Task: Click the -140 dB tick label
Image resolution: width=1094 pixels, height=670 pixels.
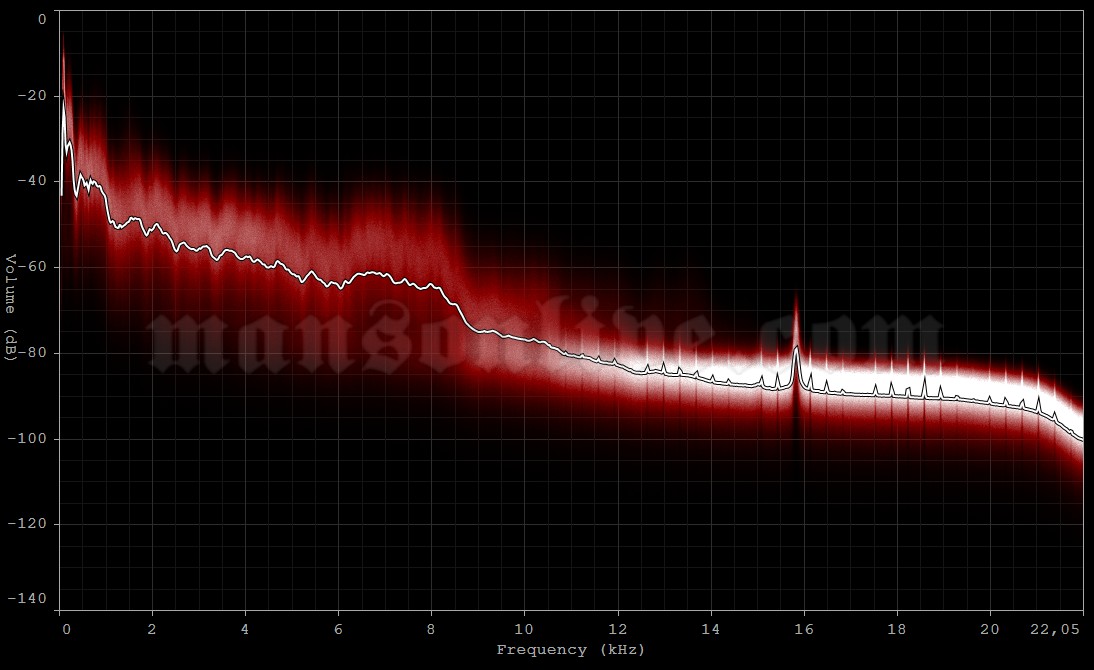Action: pyautogui.click(x=30, y=598)
